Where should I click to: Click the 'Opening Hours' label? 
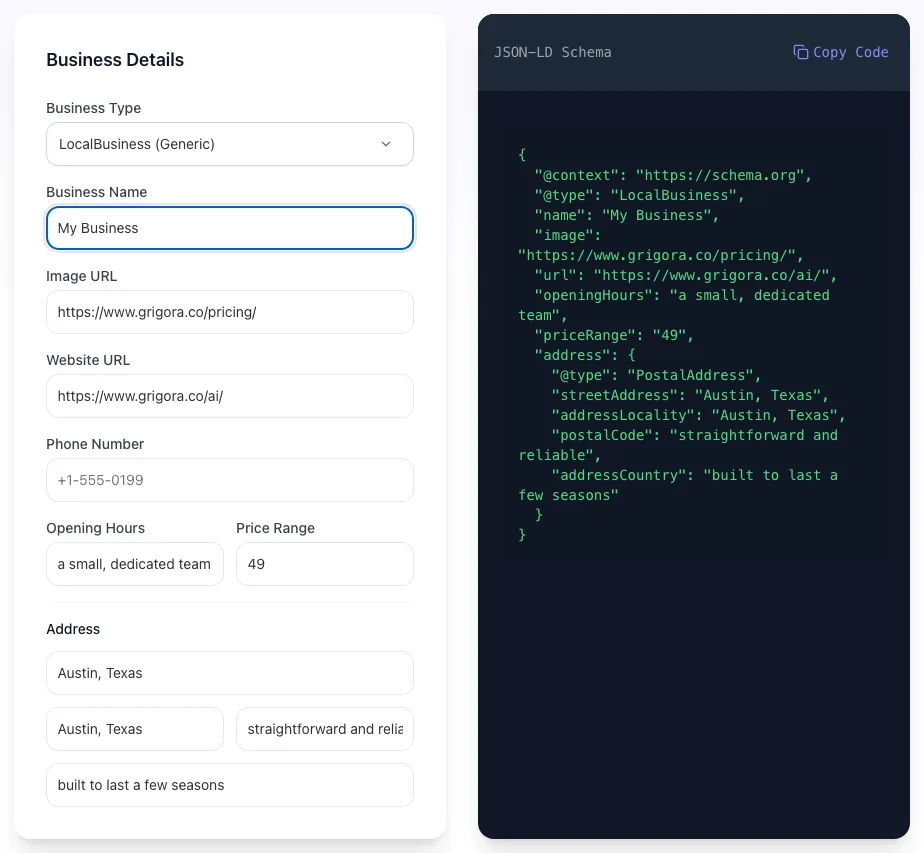[95, 528]
